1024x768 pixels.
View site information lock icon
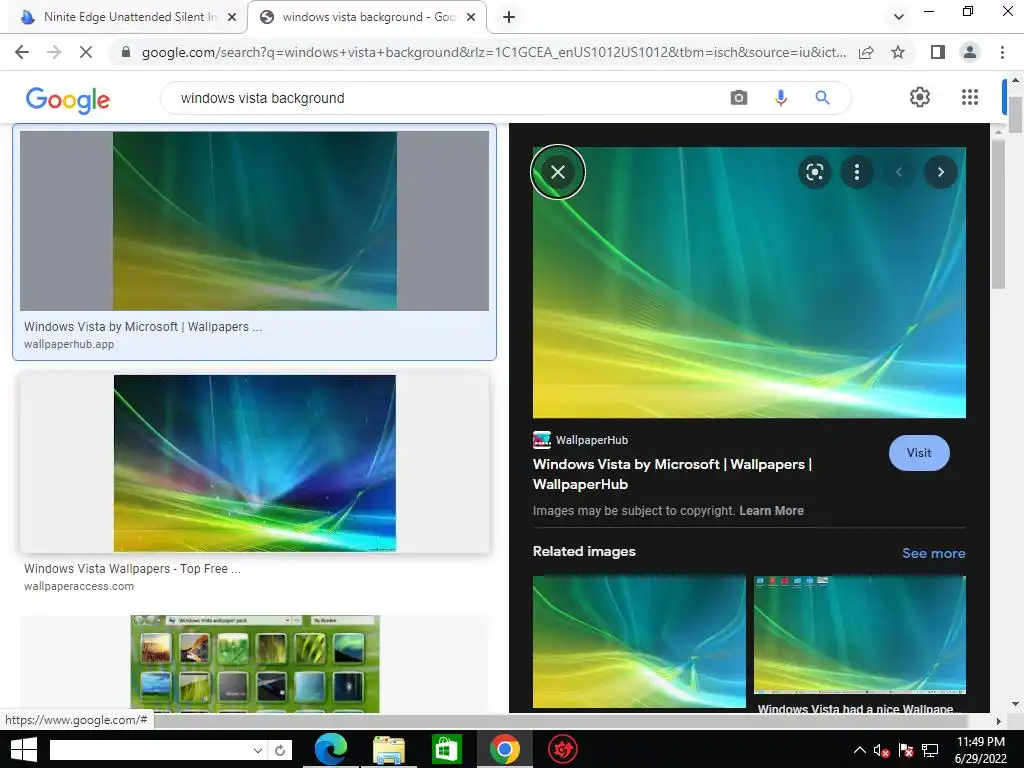pyautogui.click(x=126, y=52)
